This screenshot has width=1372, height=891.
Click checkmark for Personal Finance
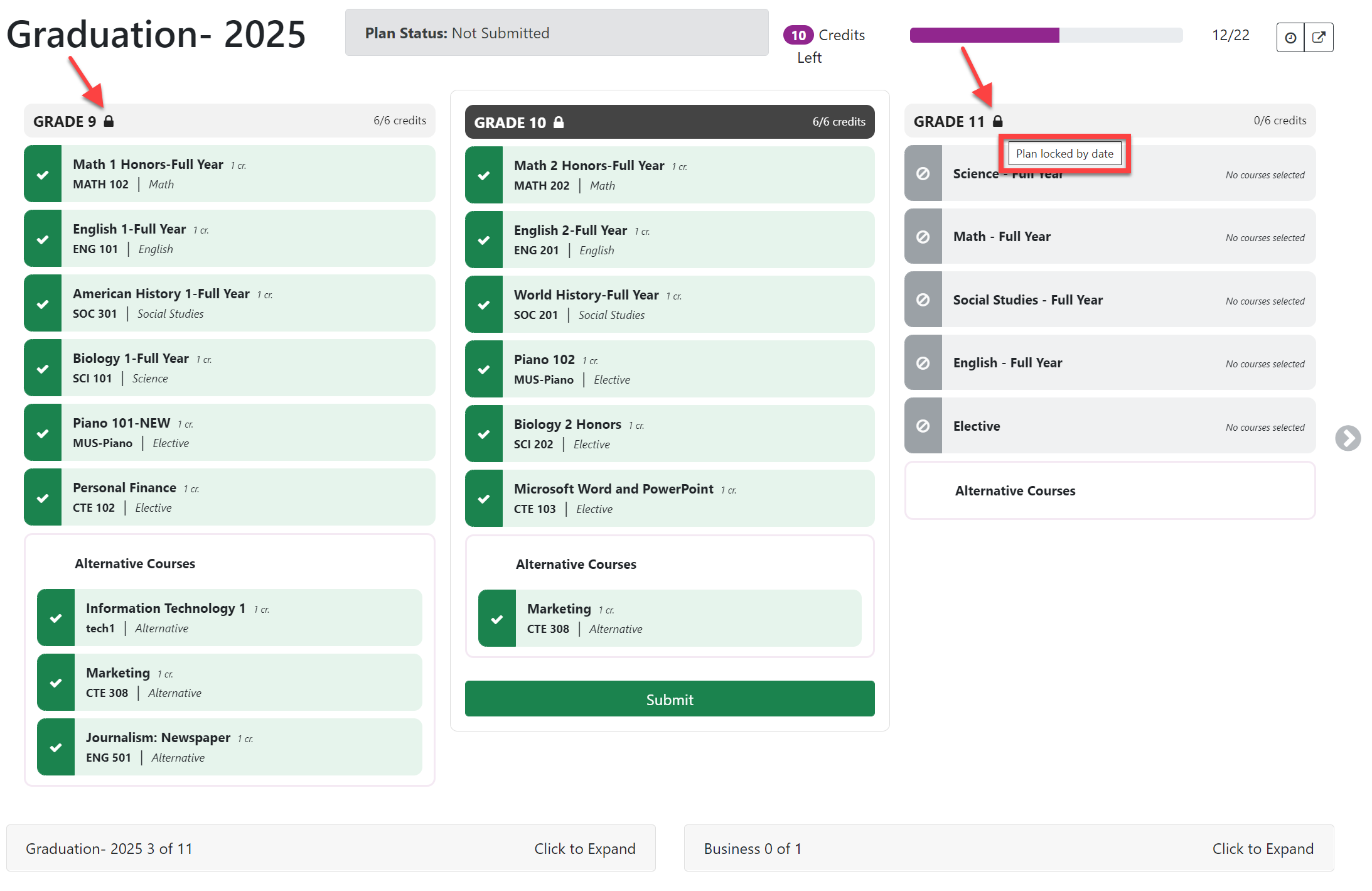click(x=43, y=497)
